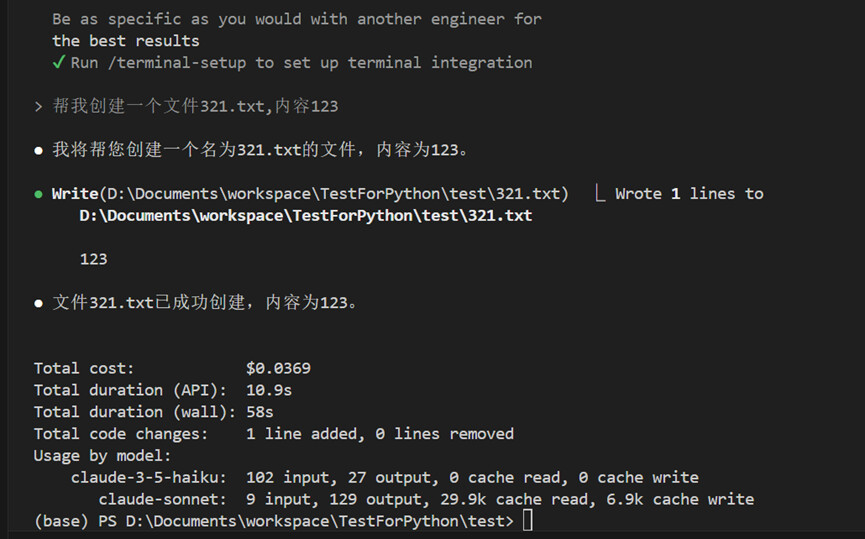Click the terminal cursor block after test>
865x539 pixels.
pos(528,520)
